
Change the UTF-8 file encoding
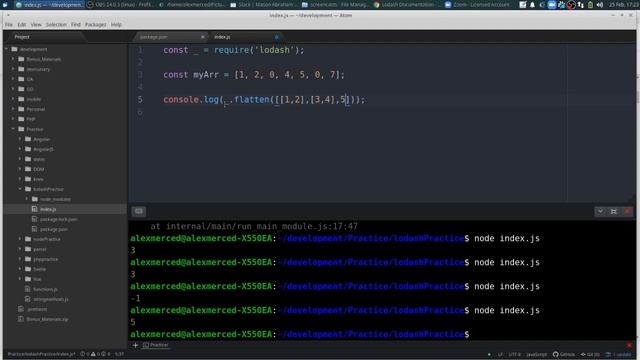point(515,354)
